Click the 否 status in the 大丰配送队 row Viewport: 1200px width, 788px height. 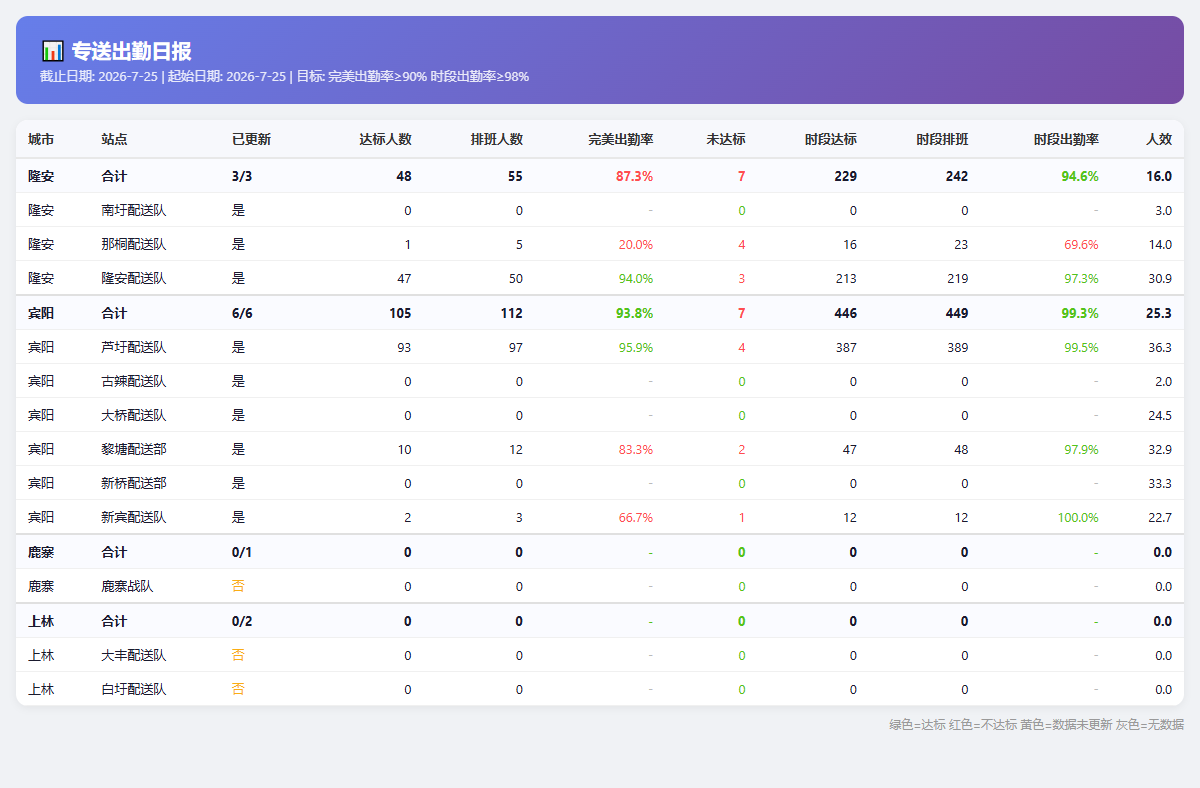coord(238,655)
